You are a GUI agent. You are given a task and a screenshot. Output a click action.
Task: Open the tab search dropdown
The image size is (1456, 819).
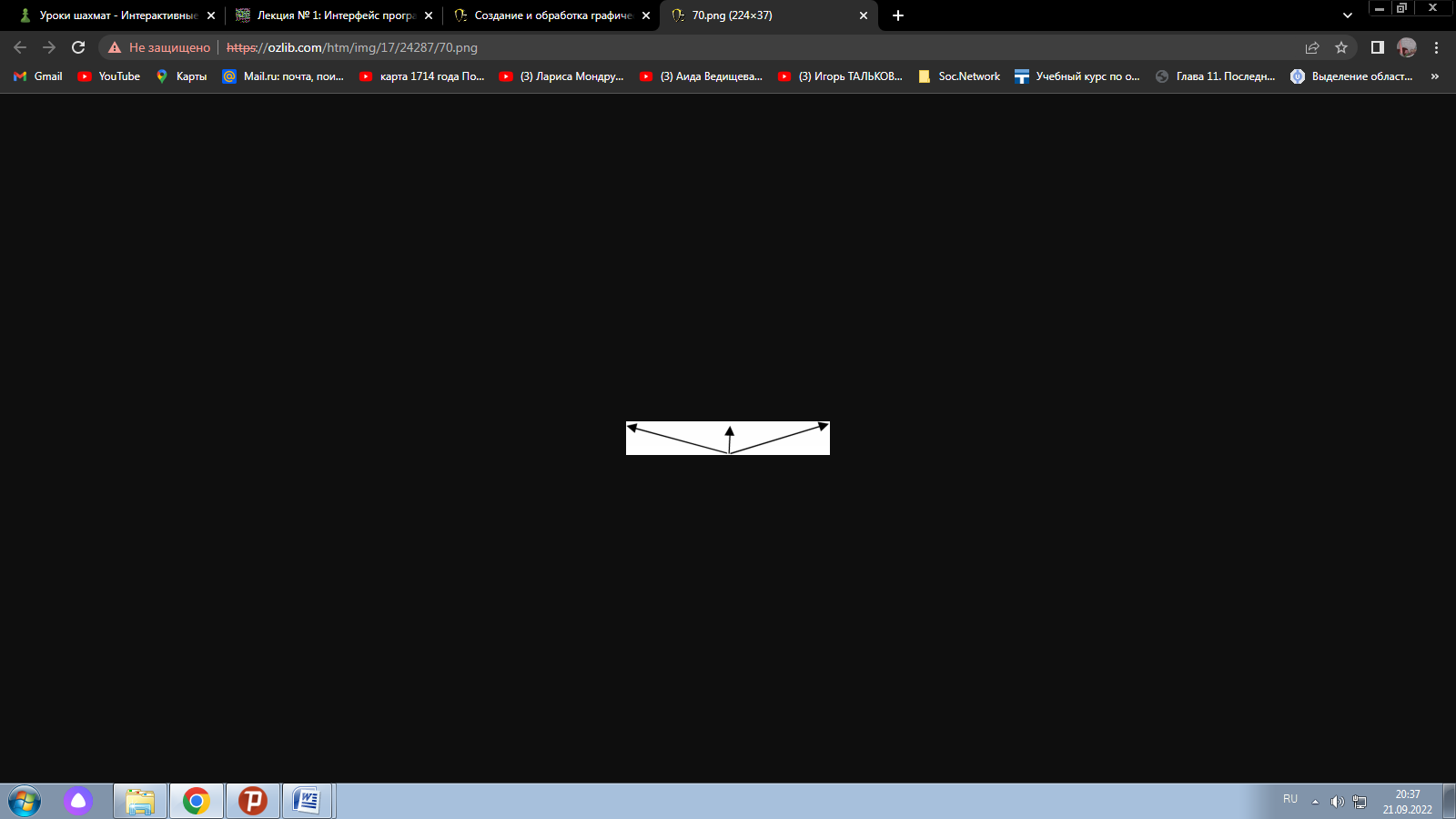click(1348, 15)
